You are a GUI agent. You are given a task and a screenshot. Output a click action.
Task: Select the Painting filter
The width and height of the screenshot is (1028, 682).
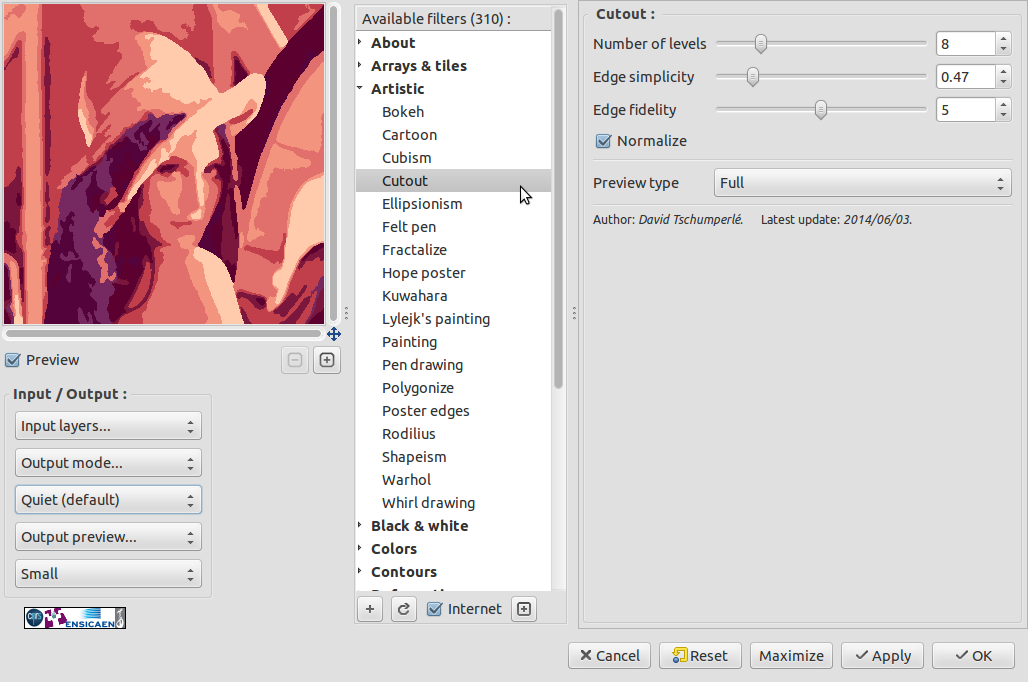410,342
